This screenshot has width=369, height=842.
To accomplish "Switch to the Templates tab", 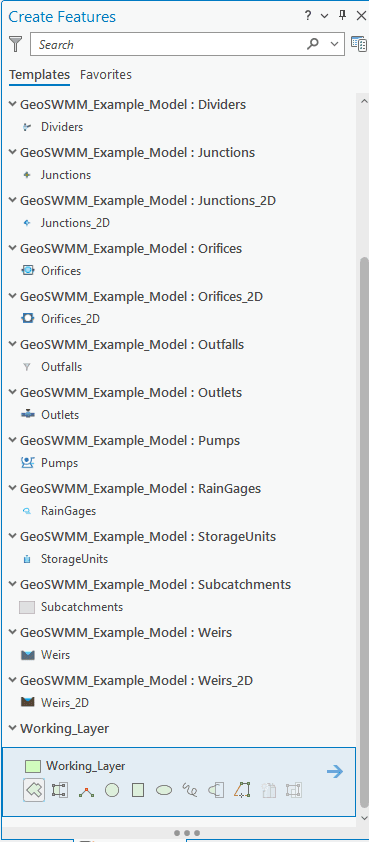I will click(x=39, y=75).
